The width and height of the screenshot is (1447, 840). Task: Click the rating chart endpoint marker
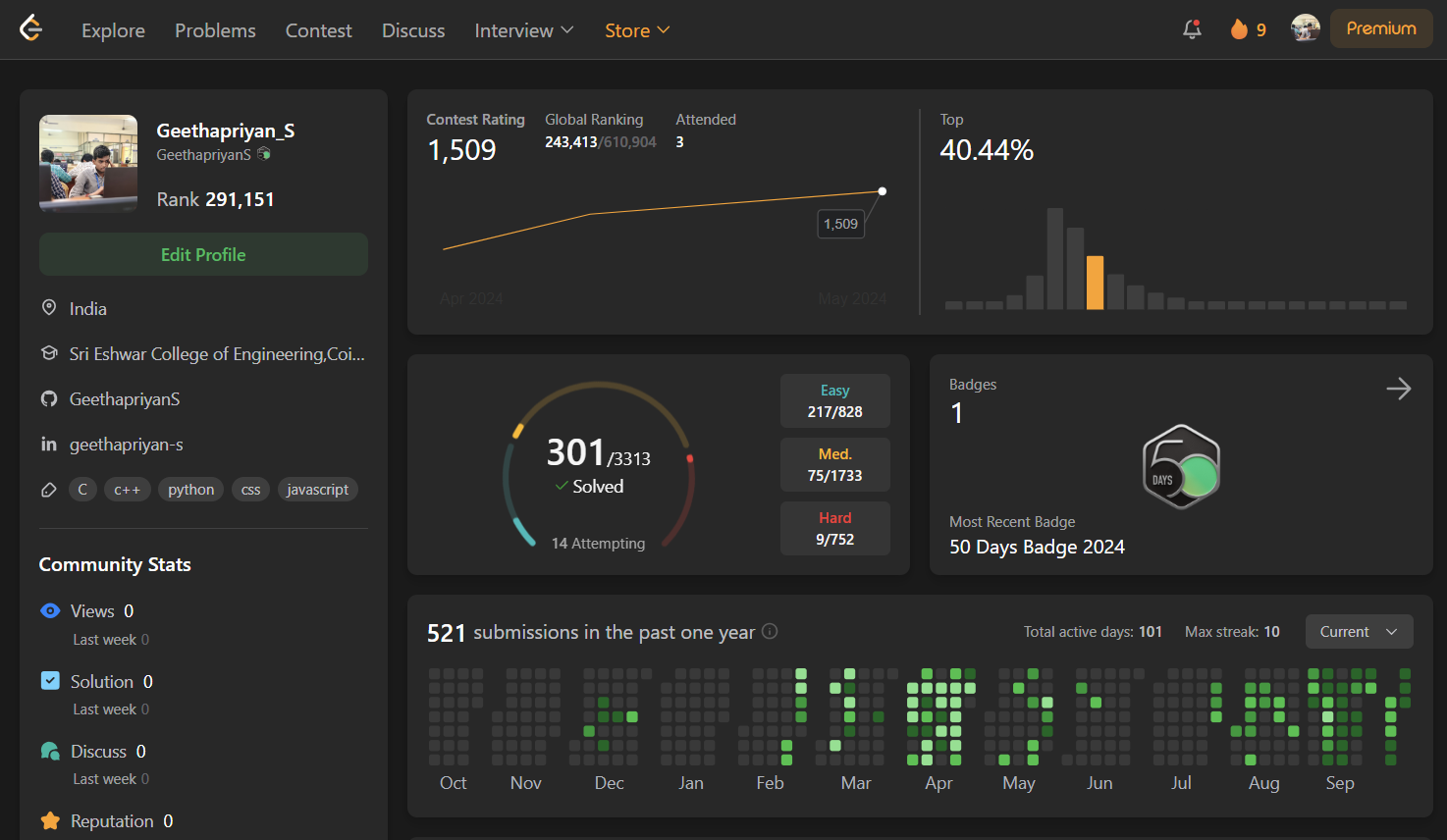[x=882, y=191]
